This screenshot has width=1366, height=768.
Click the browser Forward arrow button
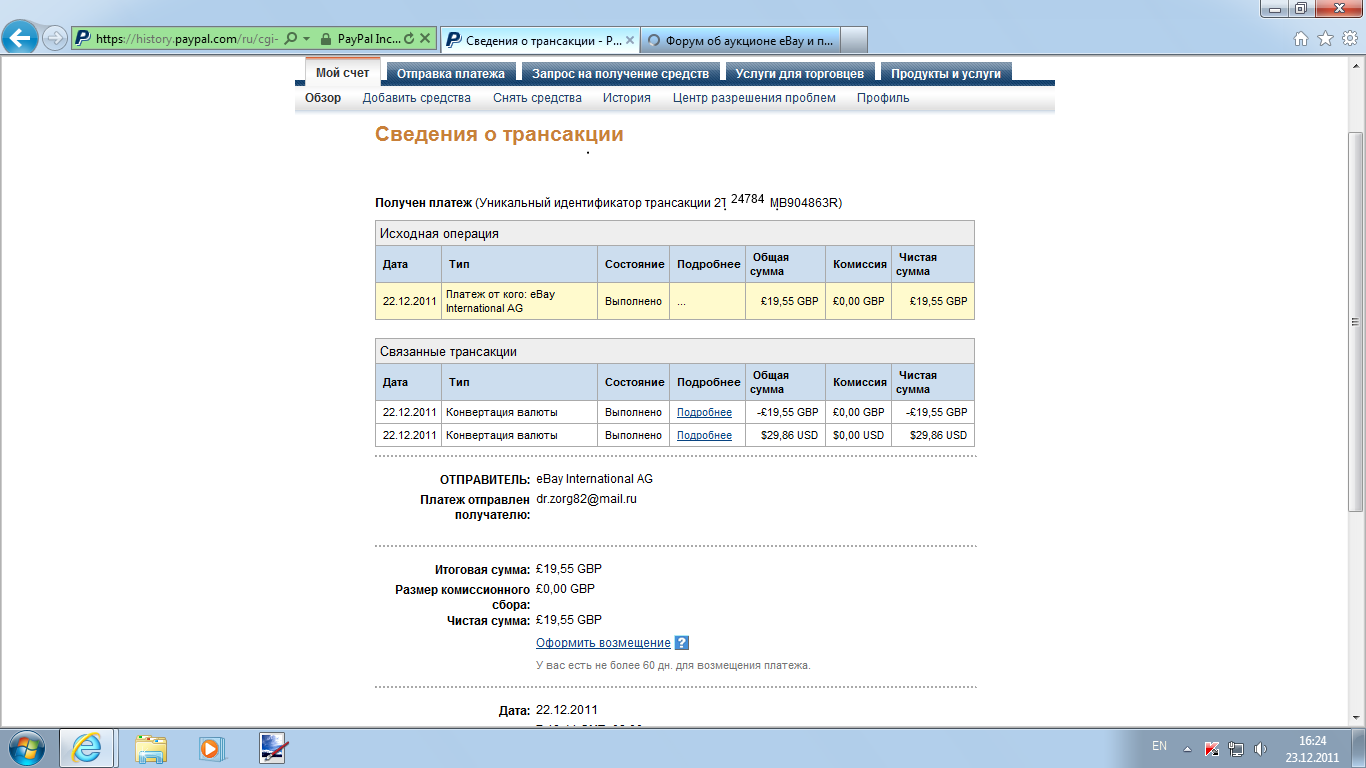[x=55, y=39]
